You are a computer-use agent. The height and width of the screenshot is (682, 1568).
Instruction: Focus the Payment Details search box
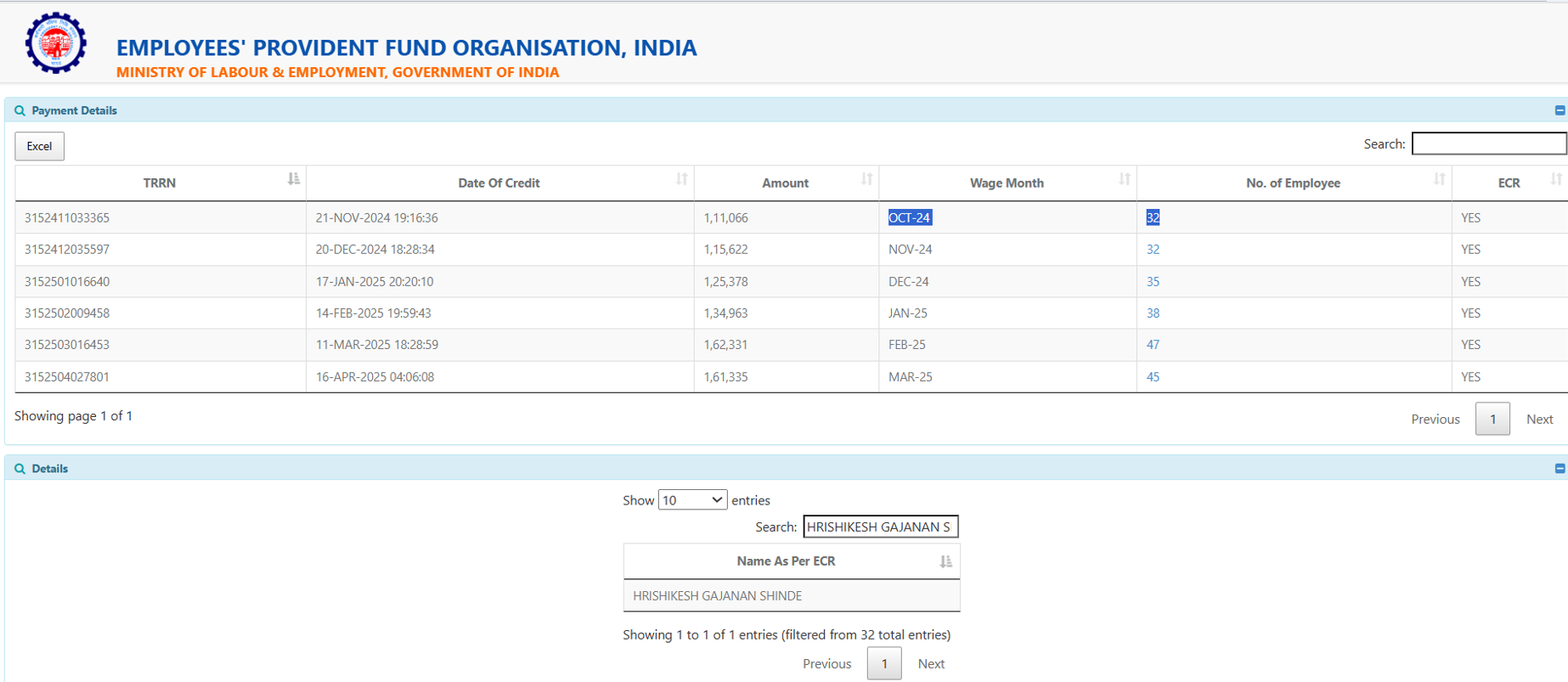[1488, 144]
